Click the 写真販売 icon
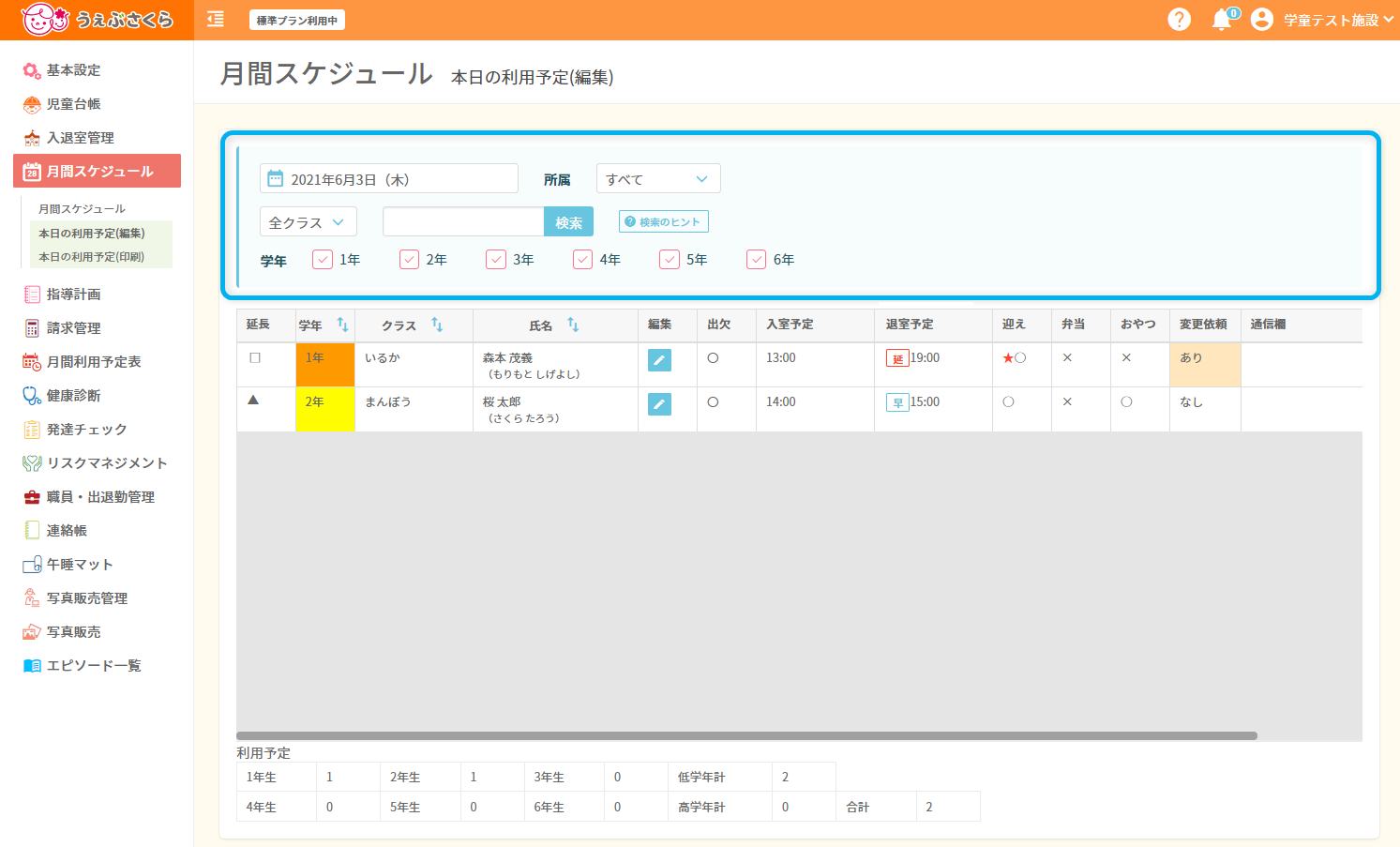The image size is (1400, 847). (x=32, y=632)
